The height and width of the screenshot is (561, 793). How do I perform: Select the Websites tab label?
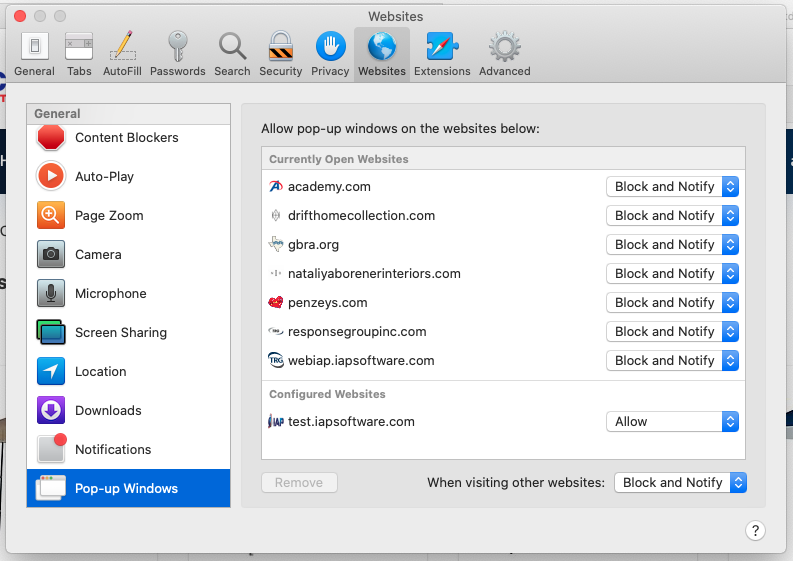pyautogui.click(x=382, y=71)
